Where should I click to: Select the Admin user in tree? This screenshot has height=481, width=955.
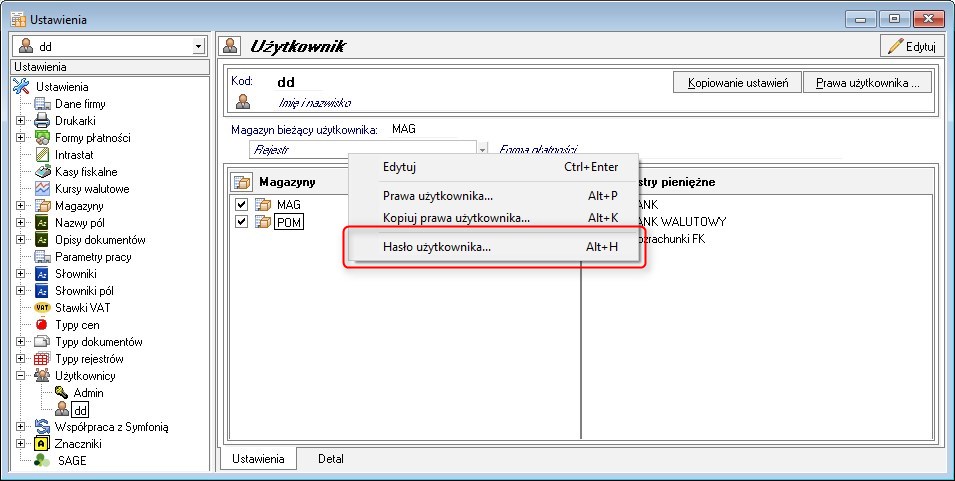coord(88,393)
